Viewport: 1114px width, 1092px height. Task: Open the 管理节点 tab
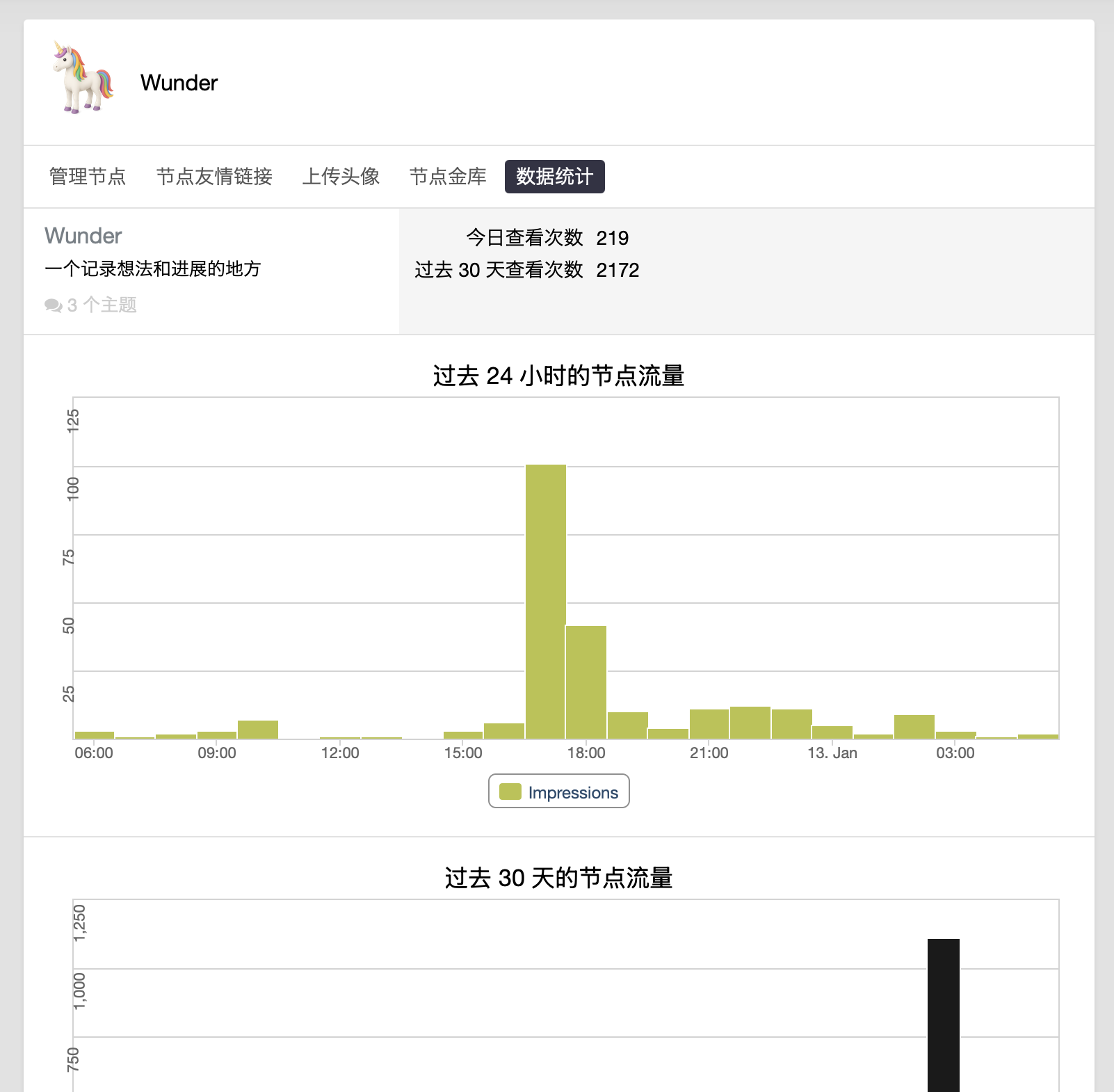click(x=88, y=177)
